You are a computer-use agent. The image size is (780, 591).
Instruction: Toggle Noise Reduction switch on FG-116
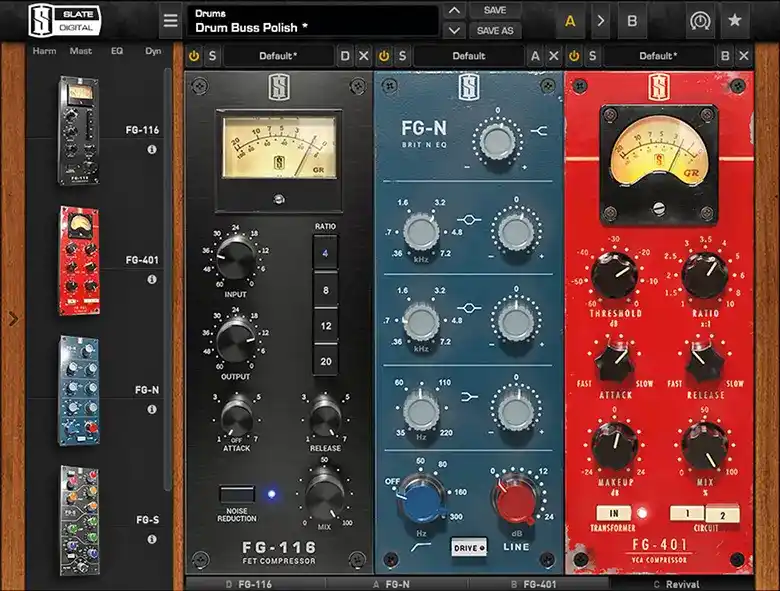pyautogui.click(x=237, y=494)
